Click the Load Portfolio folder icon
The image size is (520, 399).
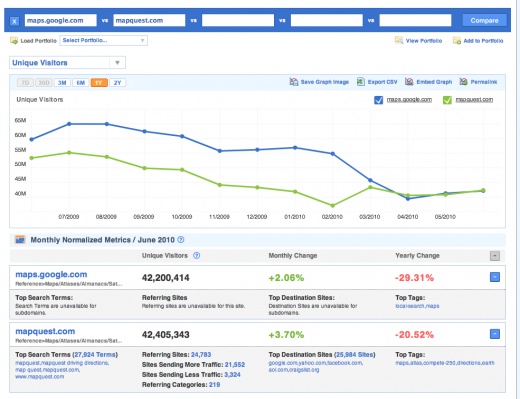point(14,41)
